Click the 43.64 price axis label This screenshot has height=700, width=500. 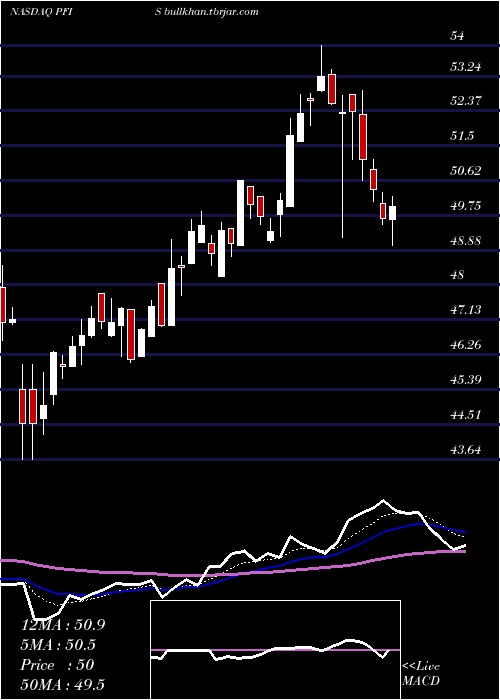(466, 450)
